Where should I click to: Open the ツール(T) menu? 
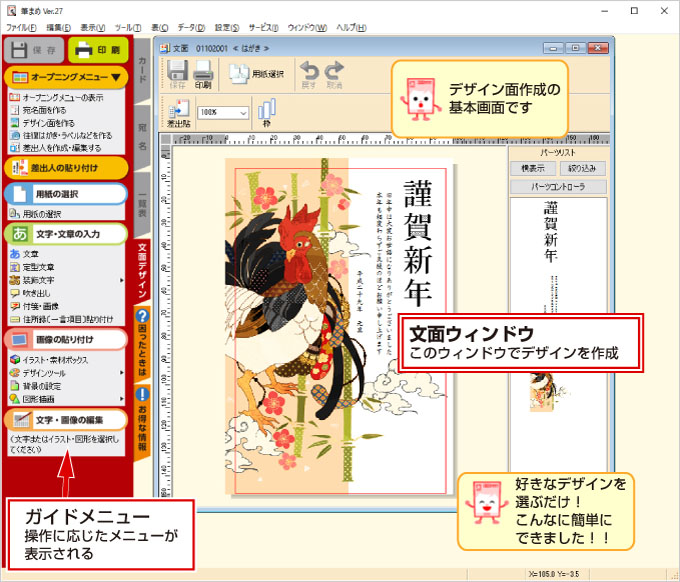pyautogui.click(x=128, y=28)
